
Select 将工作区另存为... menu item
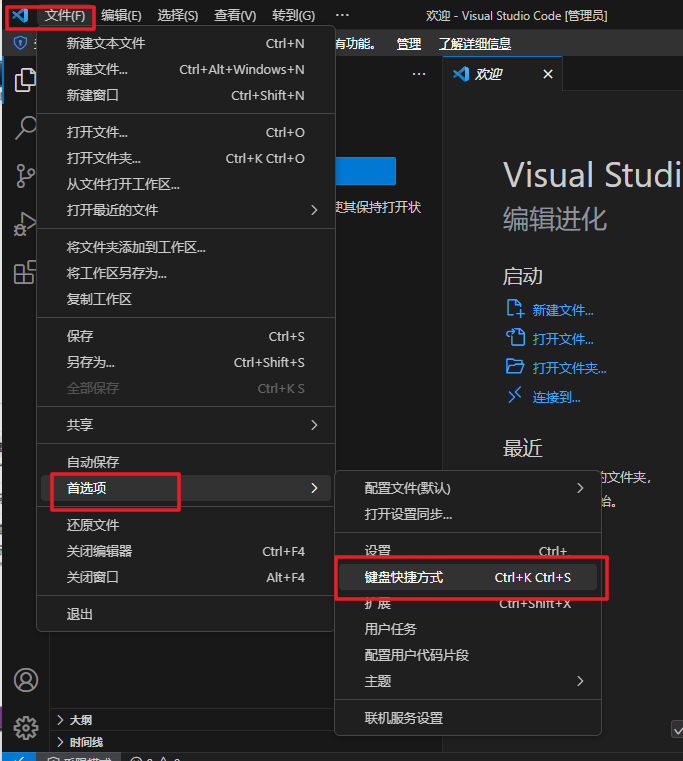(x=185, y=273)
